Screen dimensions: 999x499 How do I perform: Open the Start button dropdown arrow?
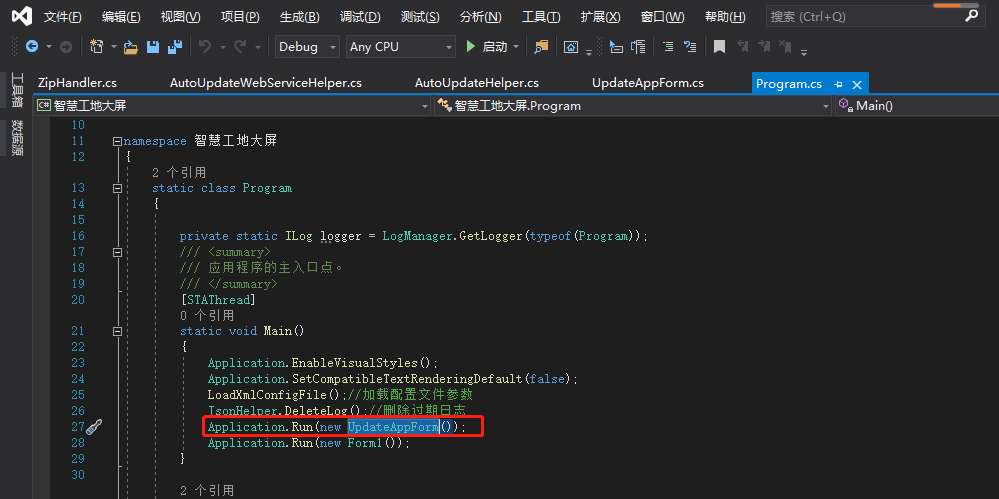516,47
